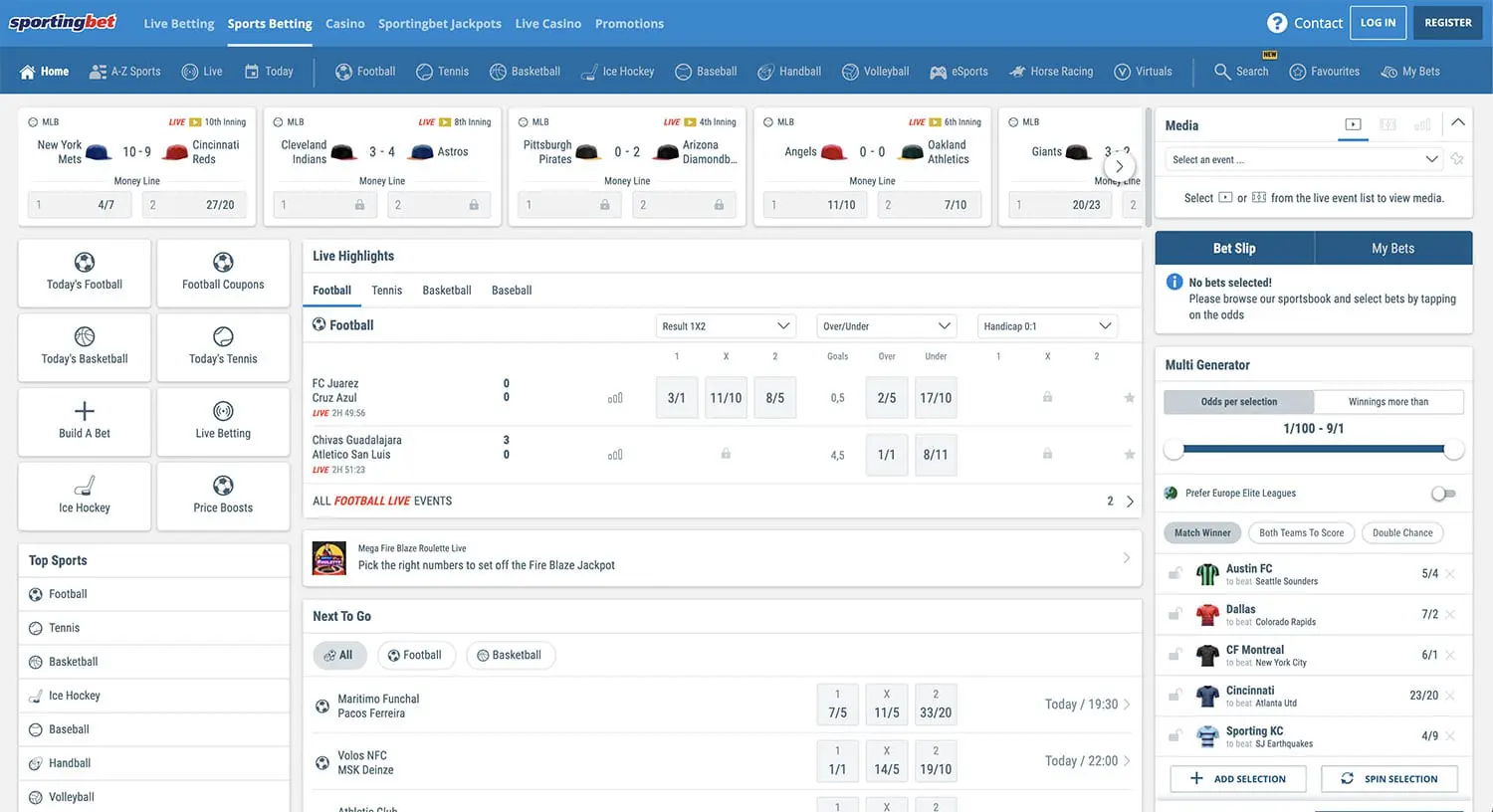The height and width of the screenshot is (812, 1493).
Task: Open Fire Blaze Roulette promo arrow
Action: 1126,558
